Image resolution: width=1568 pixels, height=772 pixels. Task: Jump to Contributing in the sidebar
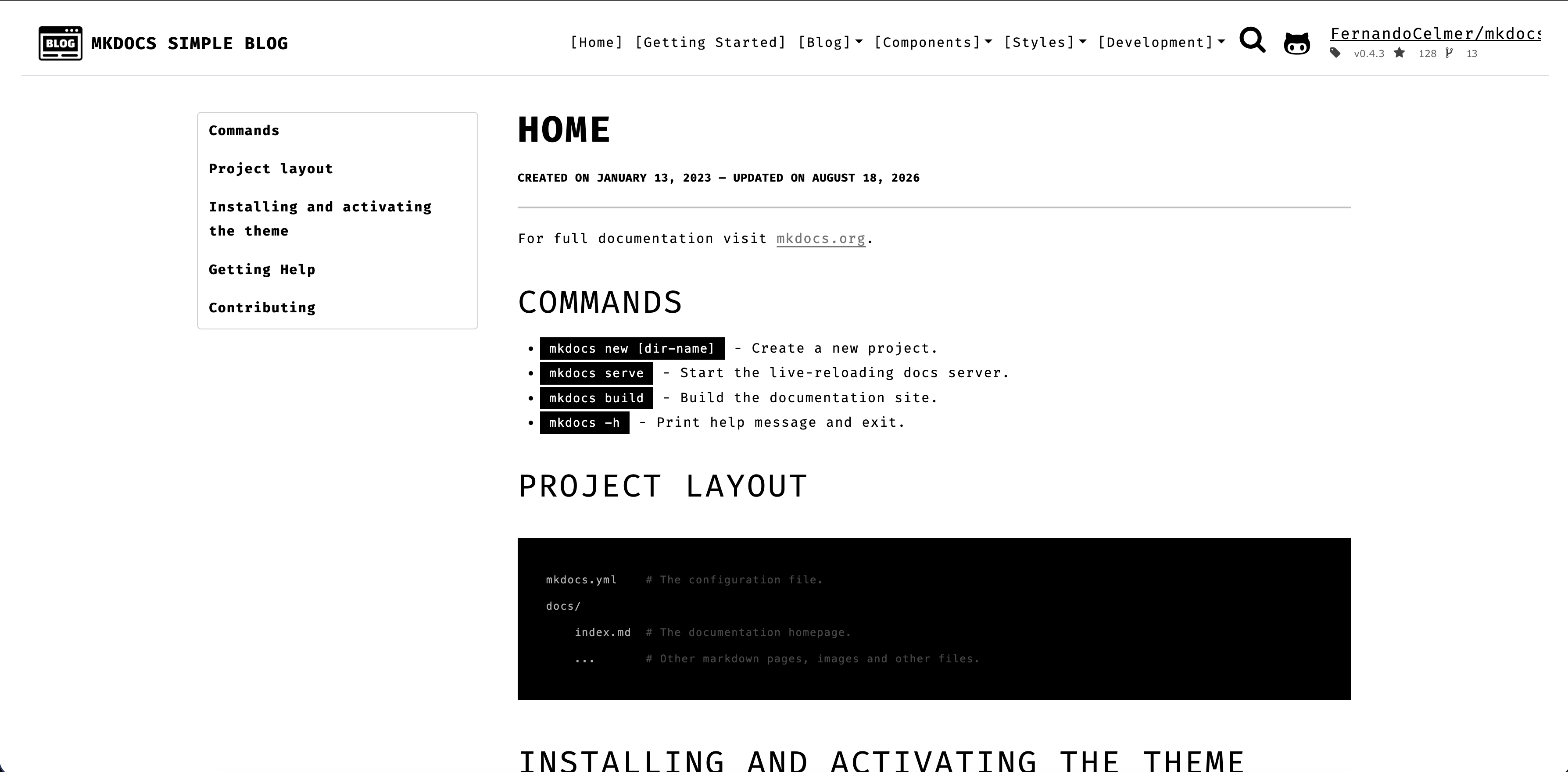(x=262, y=308)
